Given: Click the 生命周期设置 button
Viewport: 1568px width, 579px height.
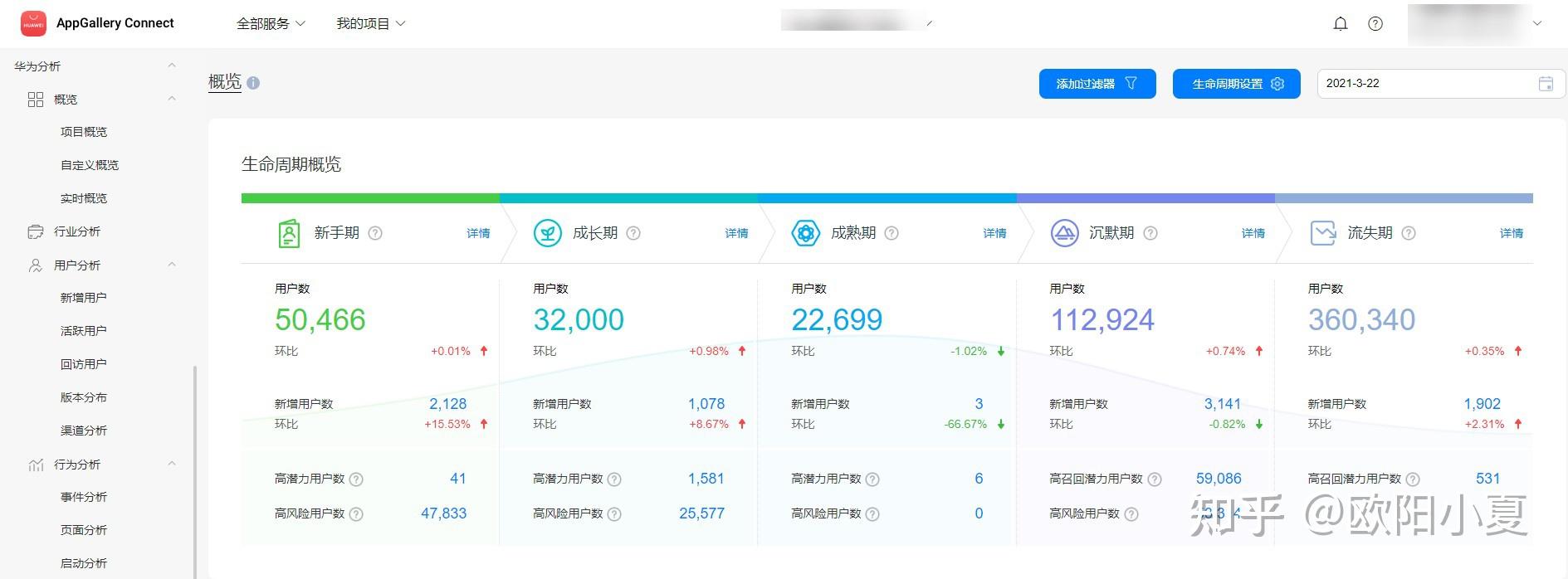Looking at the screenshot, I should point(1237,84).
